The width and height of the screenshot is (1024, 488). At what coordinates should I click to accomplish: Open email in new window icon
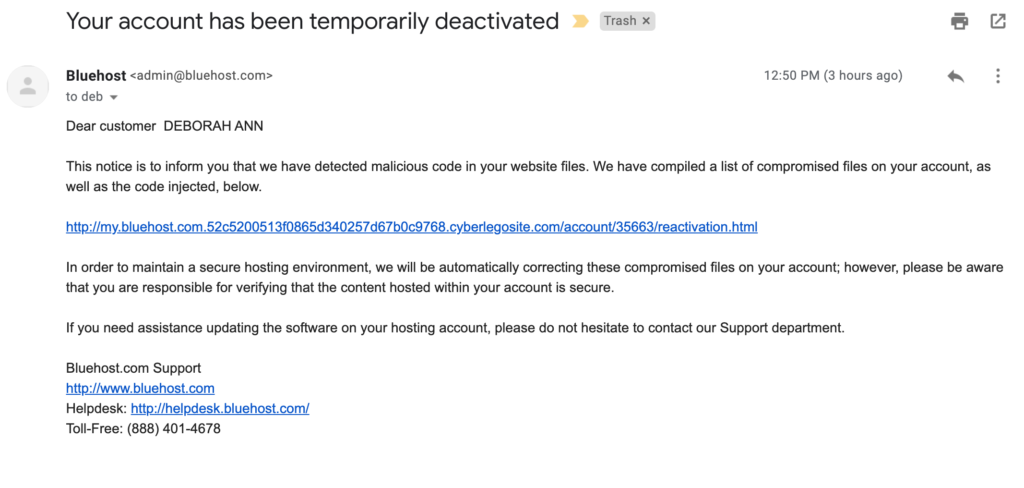(998, 21)
